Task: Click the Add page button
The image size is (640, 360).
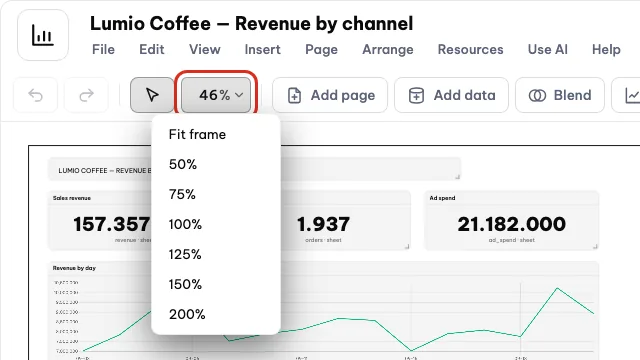Action: coord(330,95)
